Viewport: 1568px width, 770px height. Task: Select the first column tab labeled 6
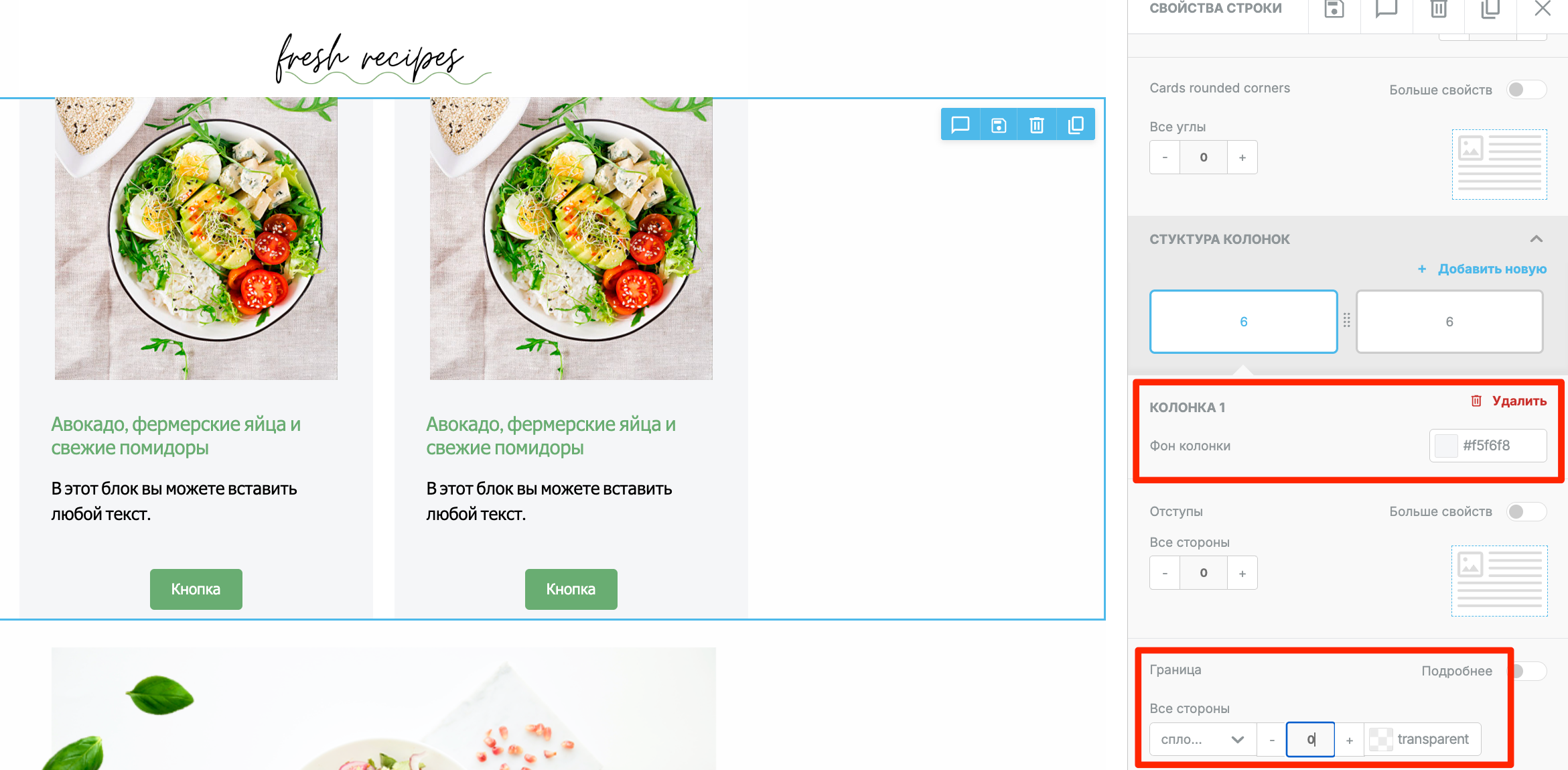pyautogui.click(x=1243, y=322)
